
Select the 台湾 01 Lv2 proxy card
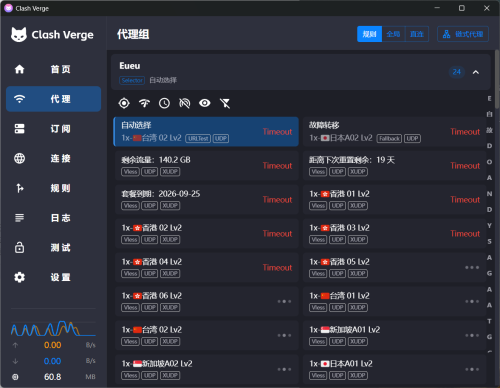[395, 301]
